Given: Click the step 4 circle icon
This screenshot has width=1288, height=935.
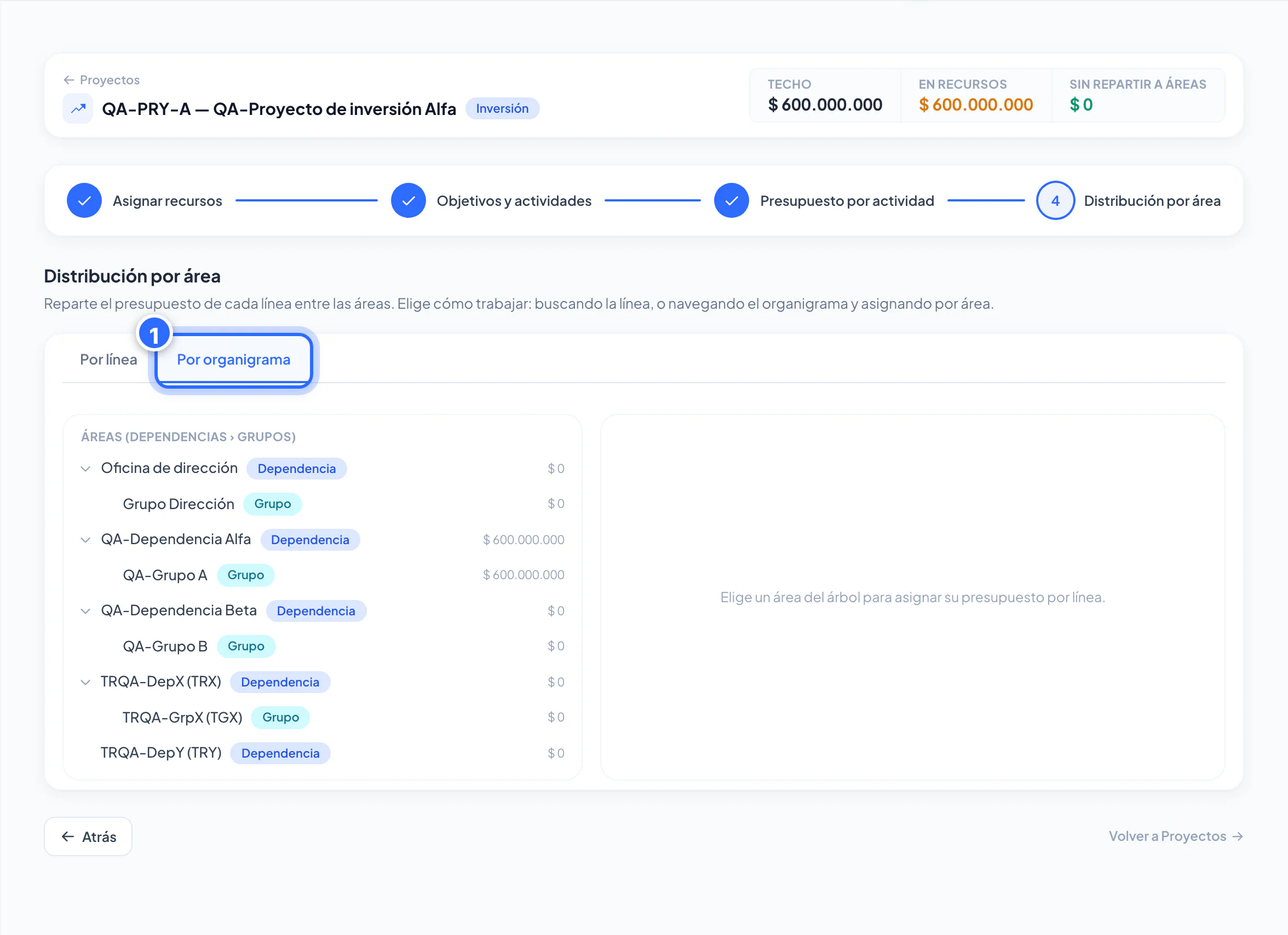Looking at the screenshot, I should (1055, 200).
